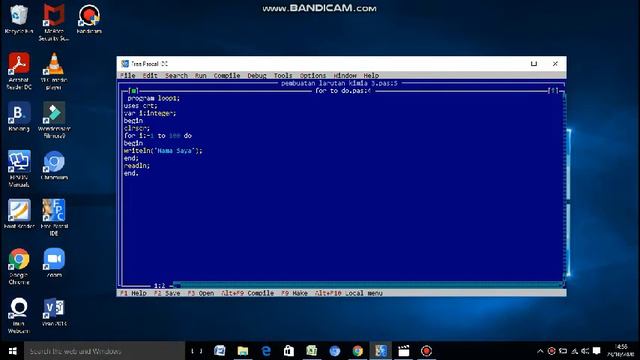This screenshot has width=640, height=360.
Task: Switch to Excel on the taskbar
Action: (x=312, y=351)
